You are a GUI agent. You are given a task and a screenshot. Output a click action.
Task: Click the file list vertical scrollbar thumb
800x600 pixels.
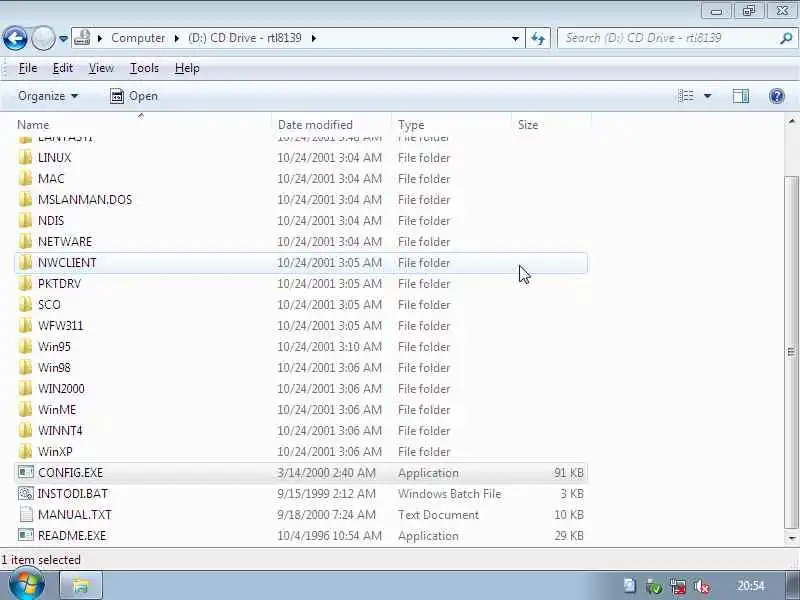791,352
